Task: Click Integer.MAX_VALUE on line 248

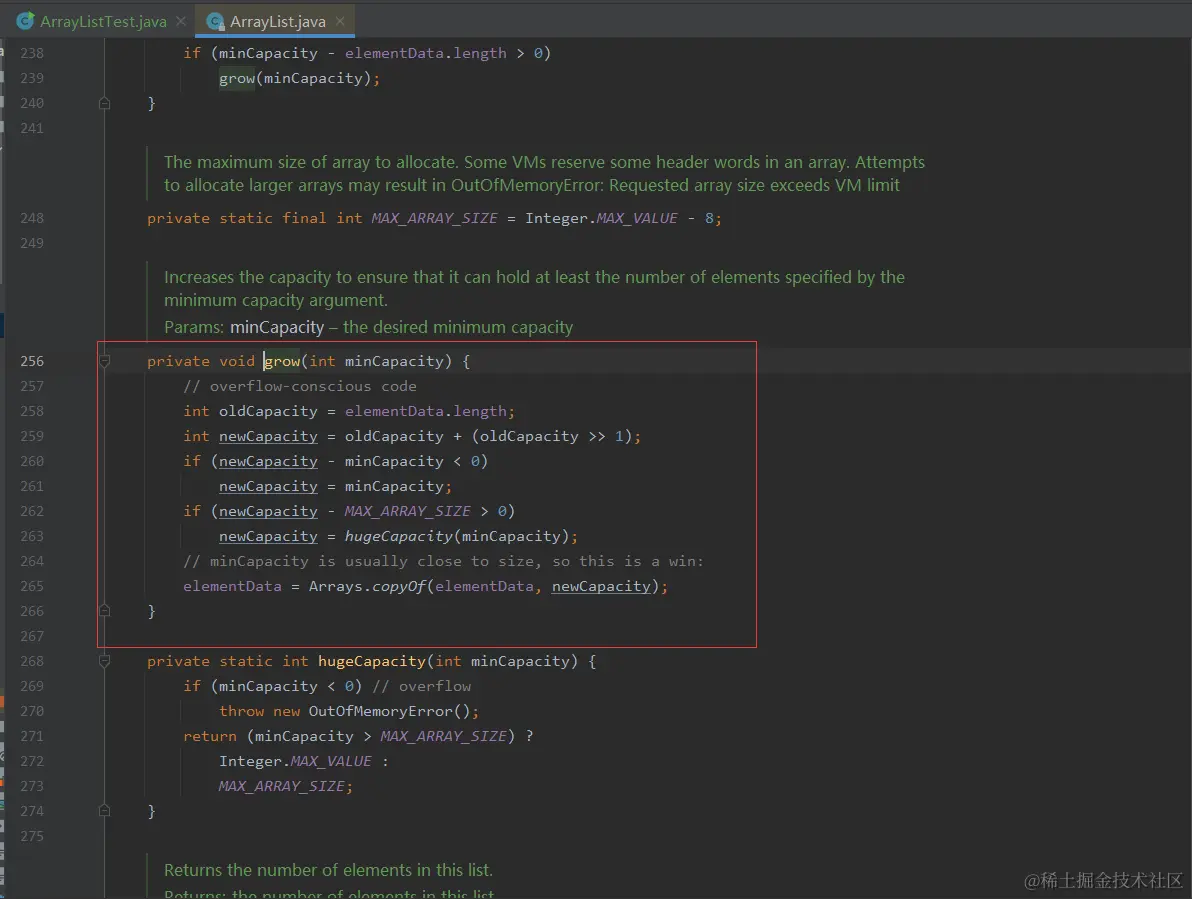Action: (x=601, y=218)
